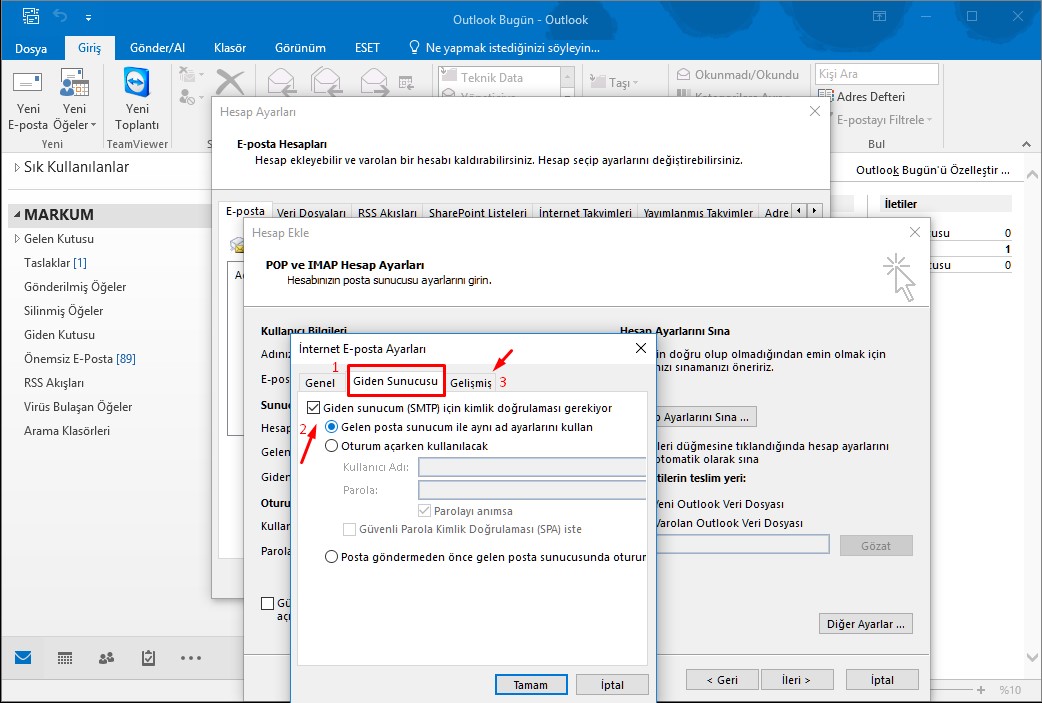The width and height of the screenshot is (1042, 703).
Task: Click the < Geri button
Action: 722,680
